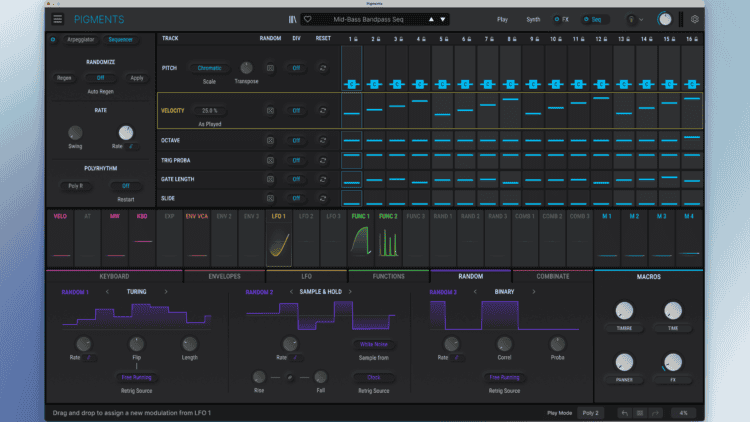Click the velocity 25.0 % value field
The height and width of the screenshot is (422, 750).
pyautogui.click(x=210, y=111)
